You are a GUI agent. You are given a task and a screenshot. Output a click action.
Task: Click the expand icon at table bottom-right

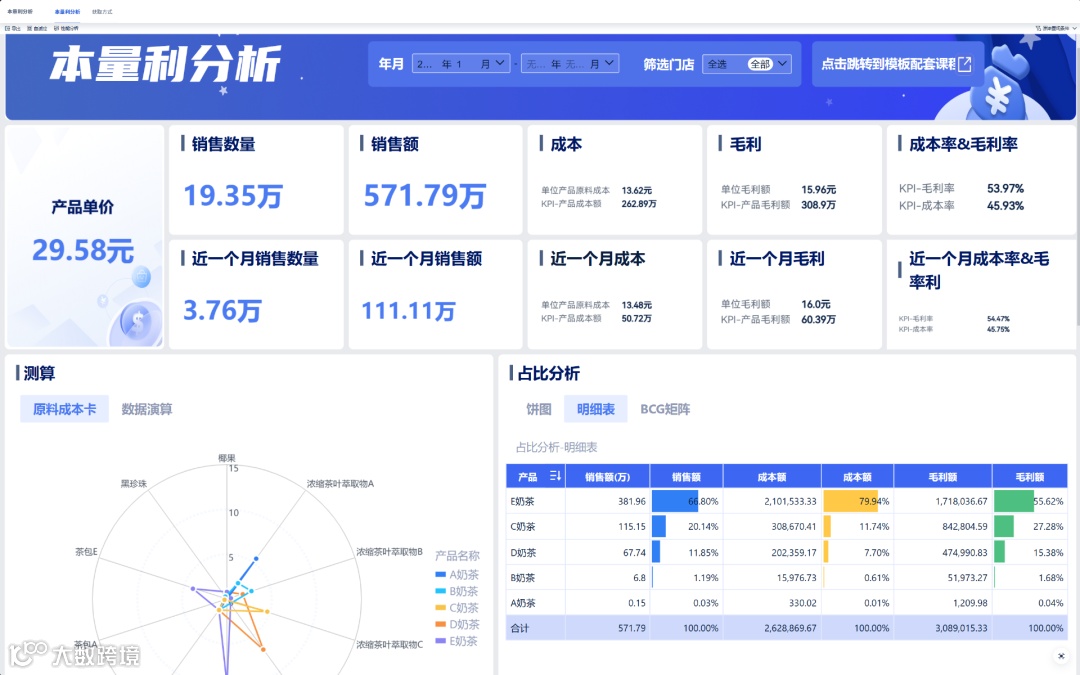[1061, 656]
